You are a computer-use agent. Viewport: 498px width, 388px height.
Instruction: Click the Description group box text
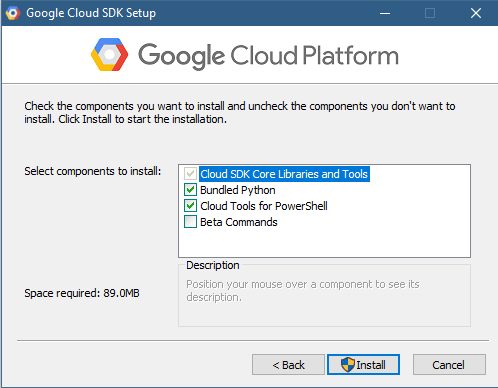point(303,291)
